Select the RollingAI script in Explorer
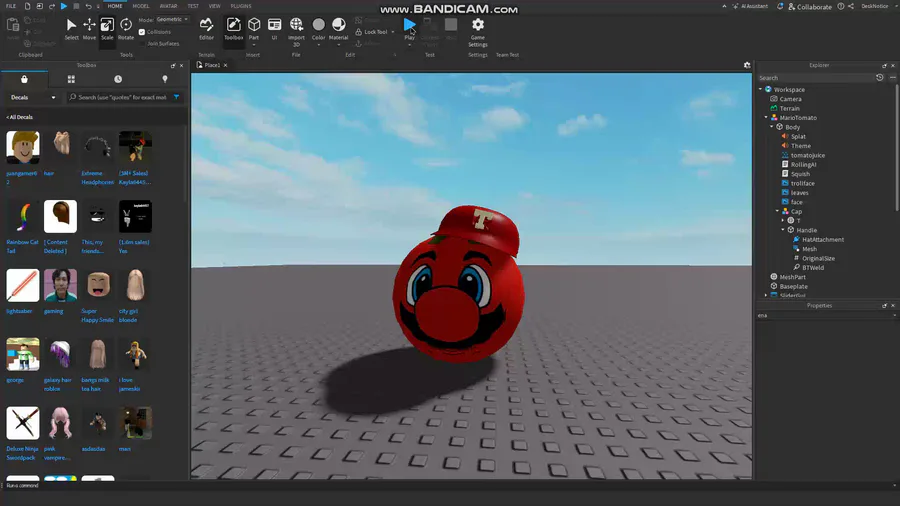This screenshot has width=900, height=506. click(803, 165)
